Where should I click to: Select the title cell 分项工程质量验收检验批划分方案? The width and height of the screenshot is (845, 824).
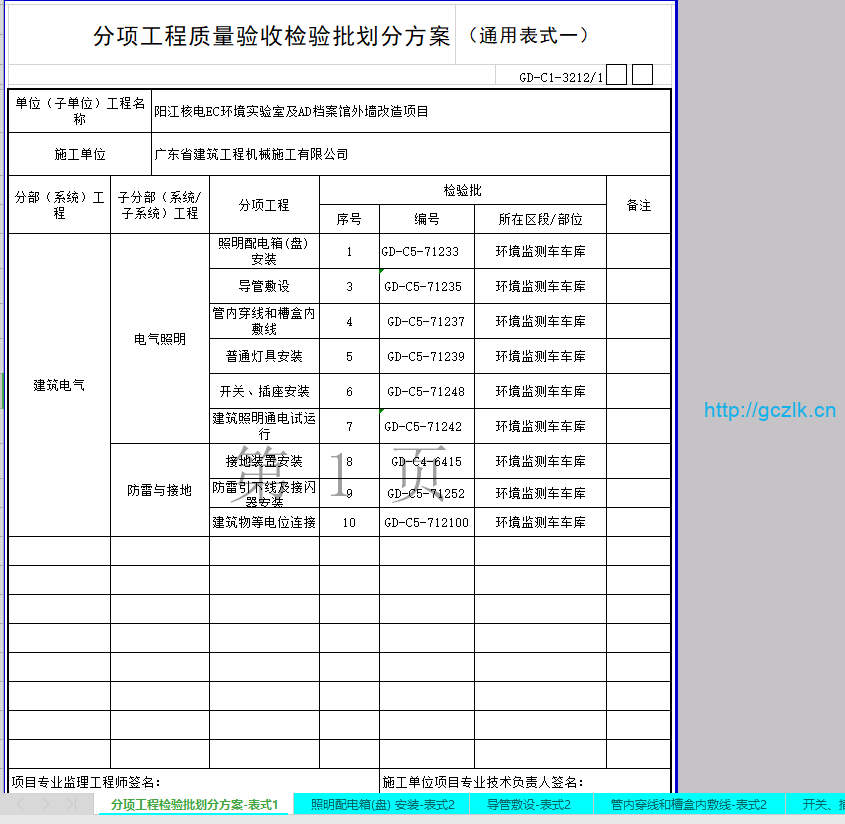[x=271, y=38]
